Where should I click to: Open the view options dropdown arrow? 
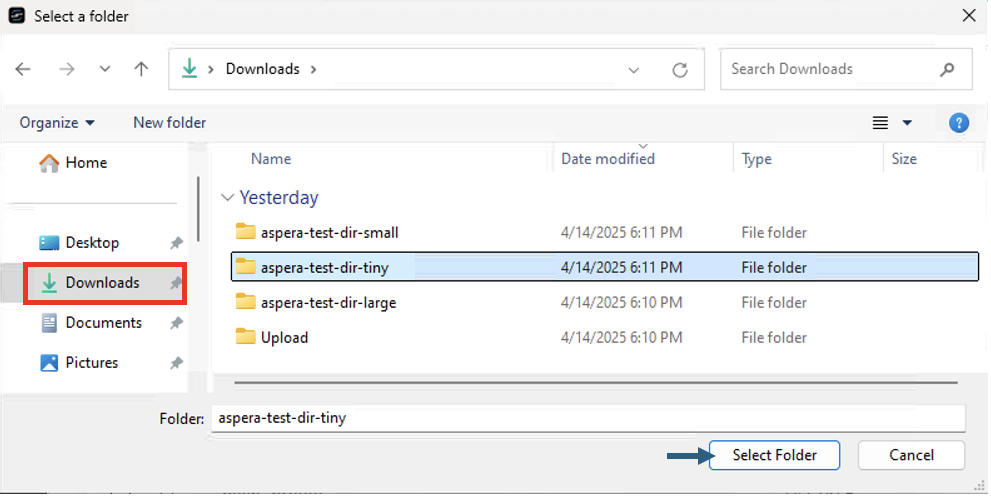tap(907, 123)
